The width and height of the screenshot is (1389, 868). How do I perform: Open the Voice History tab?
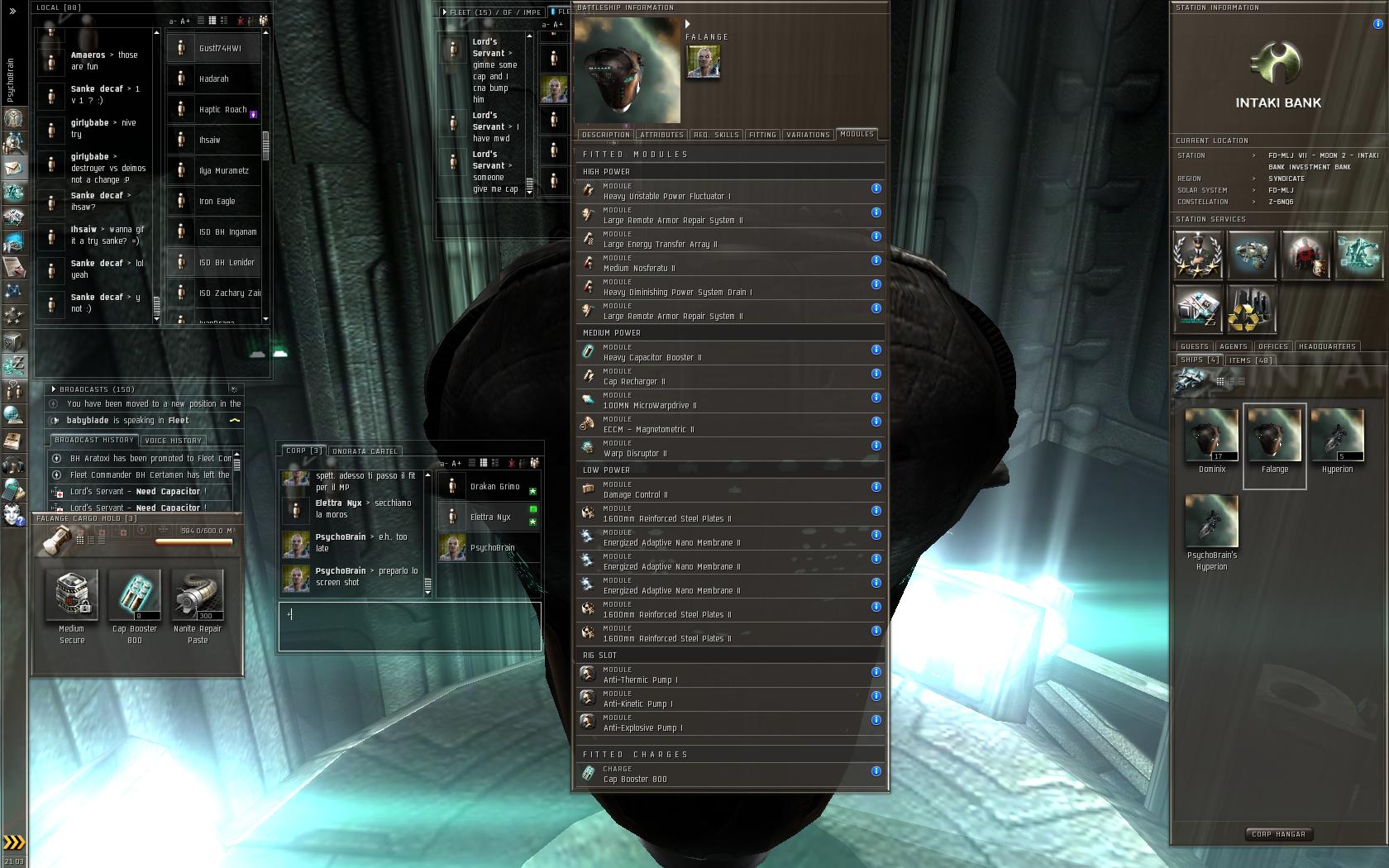pos(174,441)
